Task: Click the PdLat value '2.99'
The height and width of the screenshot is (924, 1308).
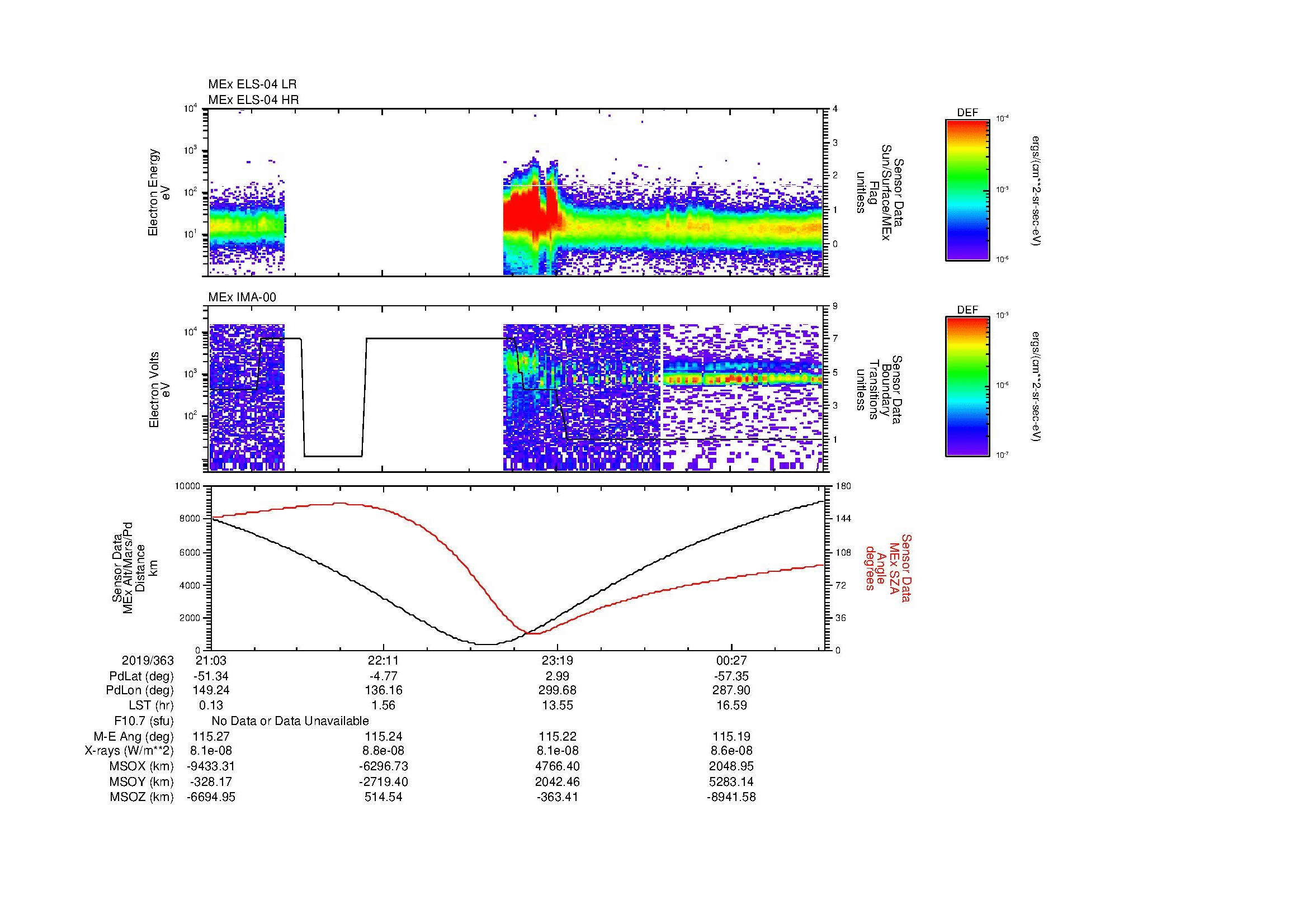Action: (x=557, y=676)
